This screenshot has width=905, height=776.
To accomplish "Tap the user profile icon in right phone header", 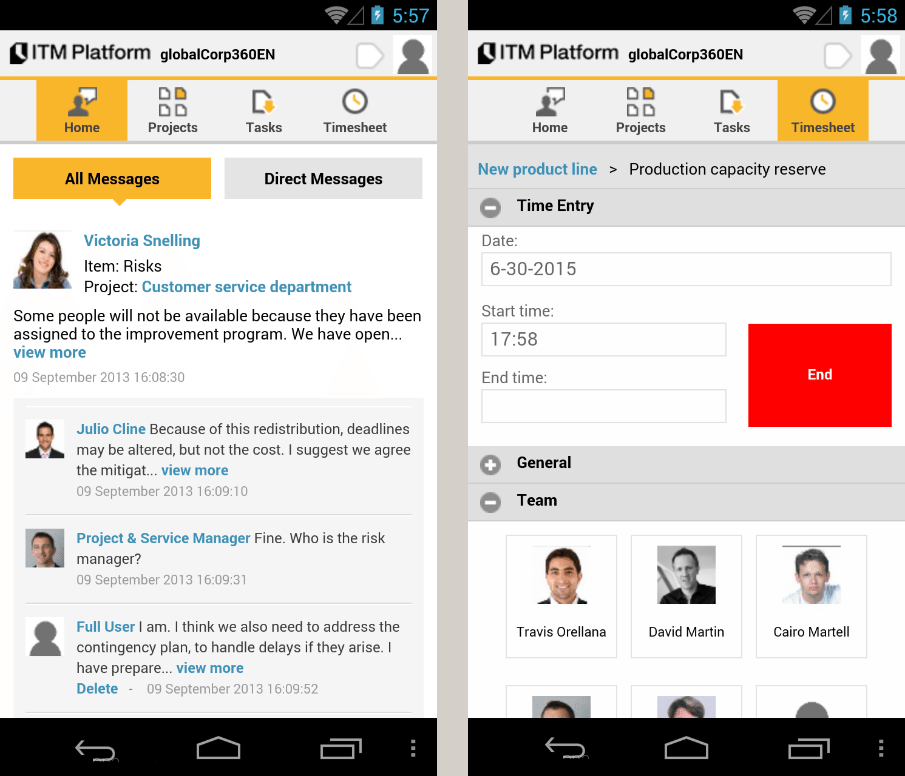I will tap(880, 55).
